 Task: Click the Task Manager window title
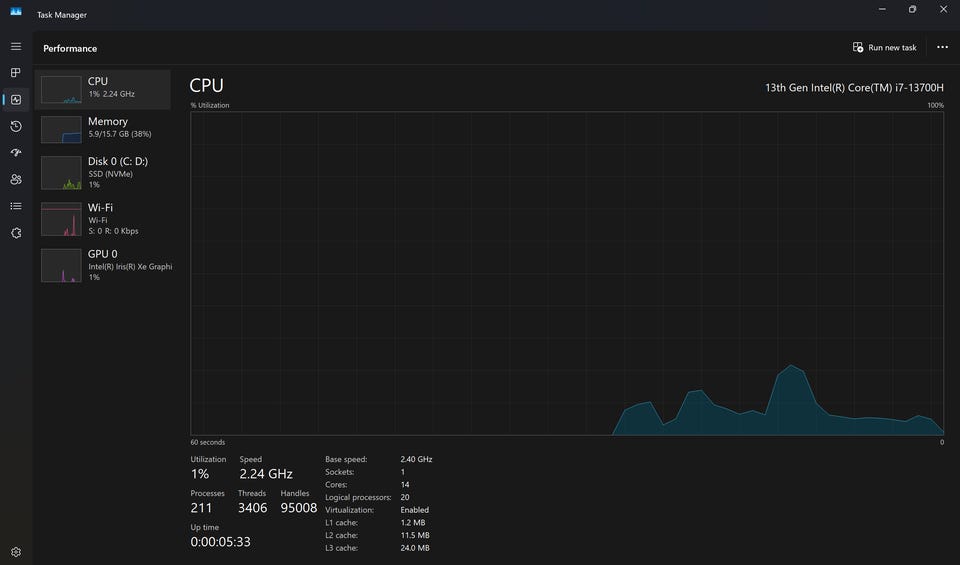[x=62, y=15]
